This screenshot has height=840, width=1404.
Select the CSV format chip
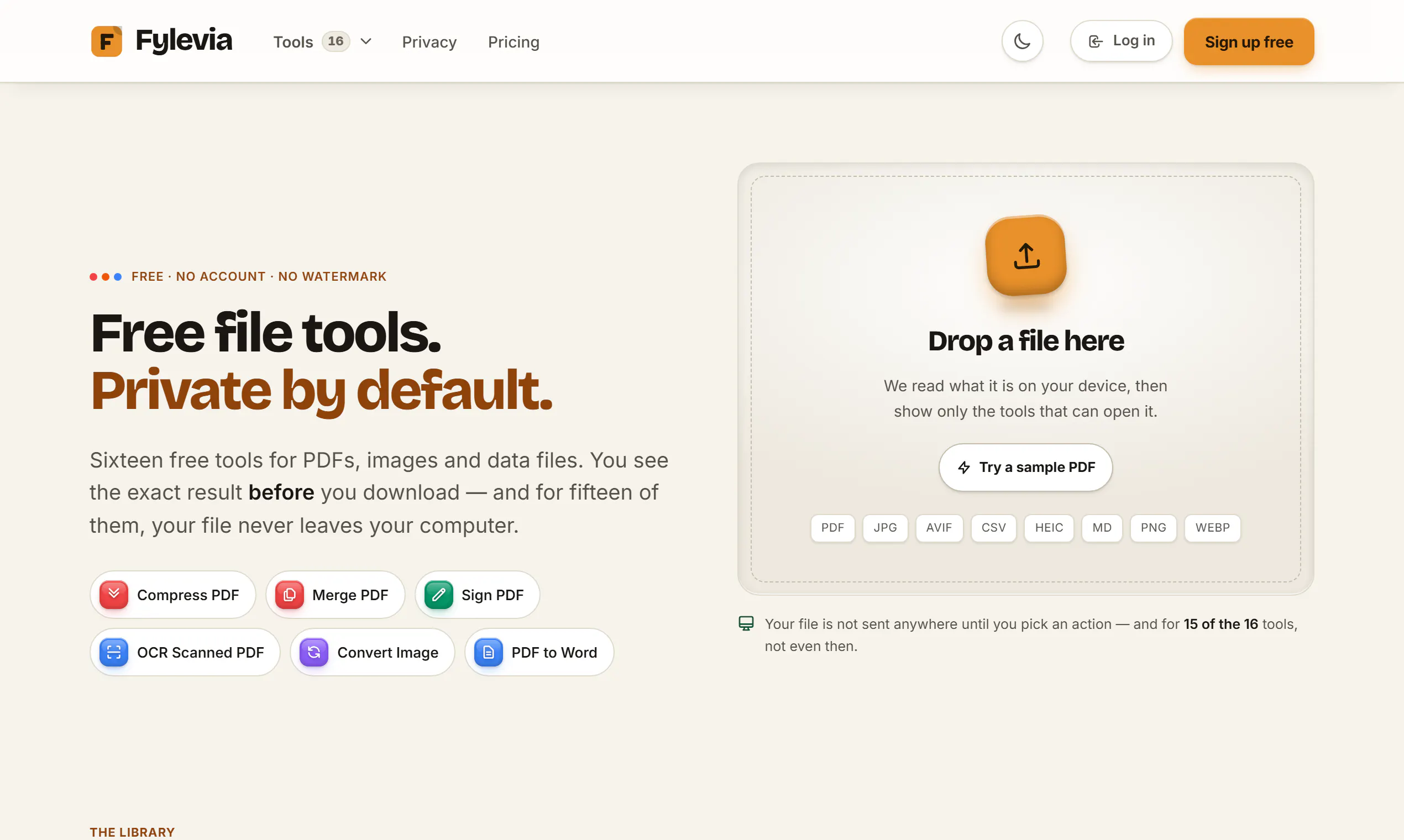(993, 528)
